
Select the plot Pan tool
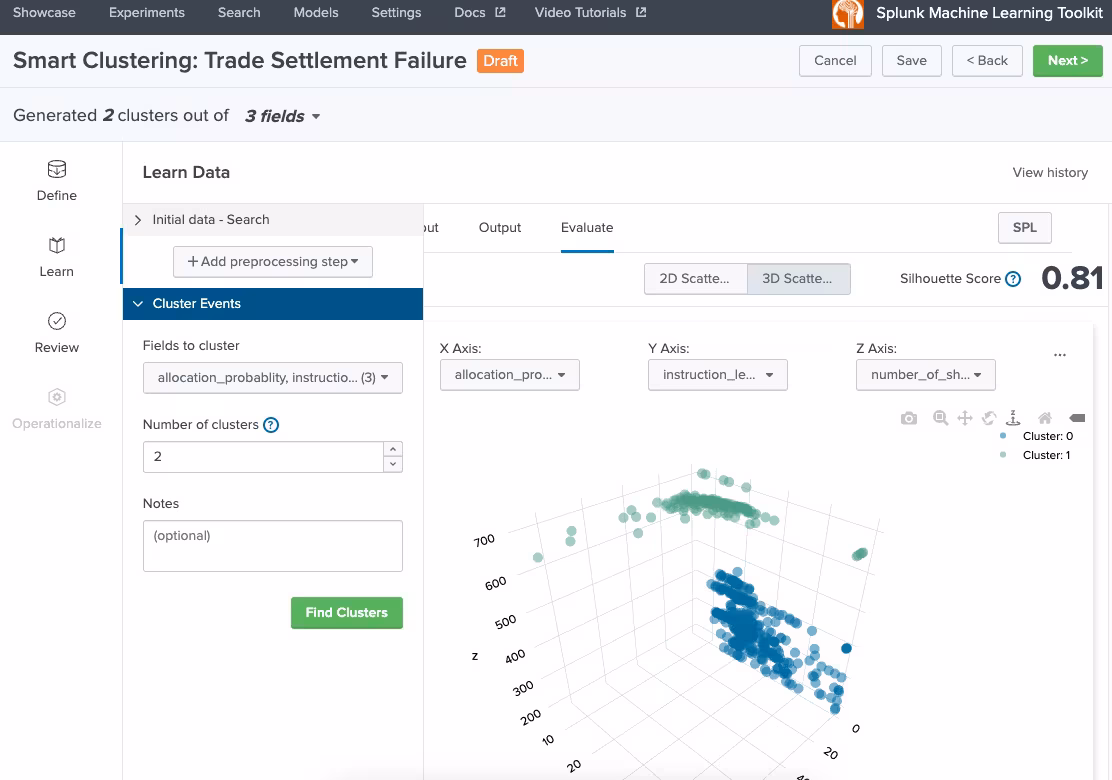click(x=965, y=418)
